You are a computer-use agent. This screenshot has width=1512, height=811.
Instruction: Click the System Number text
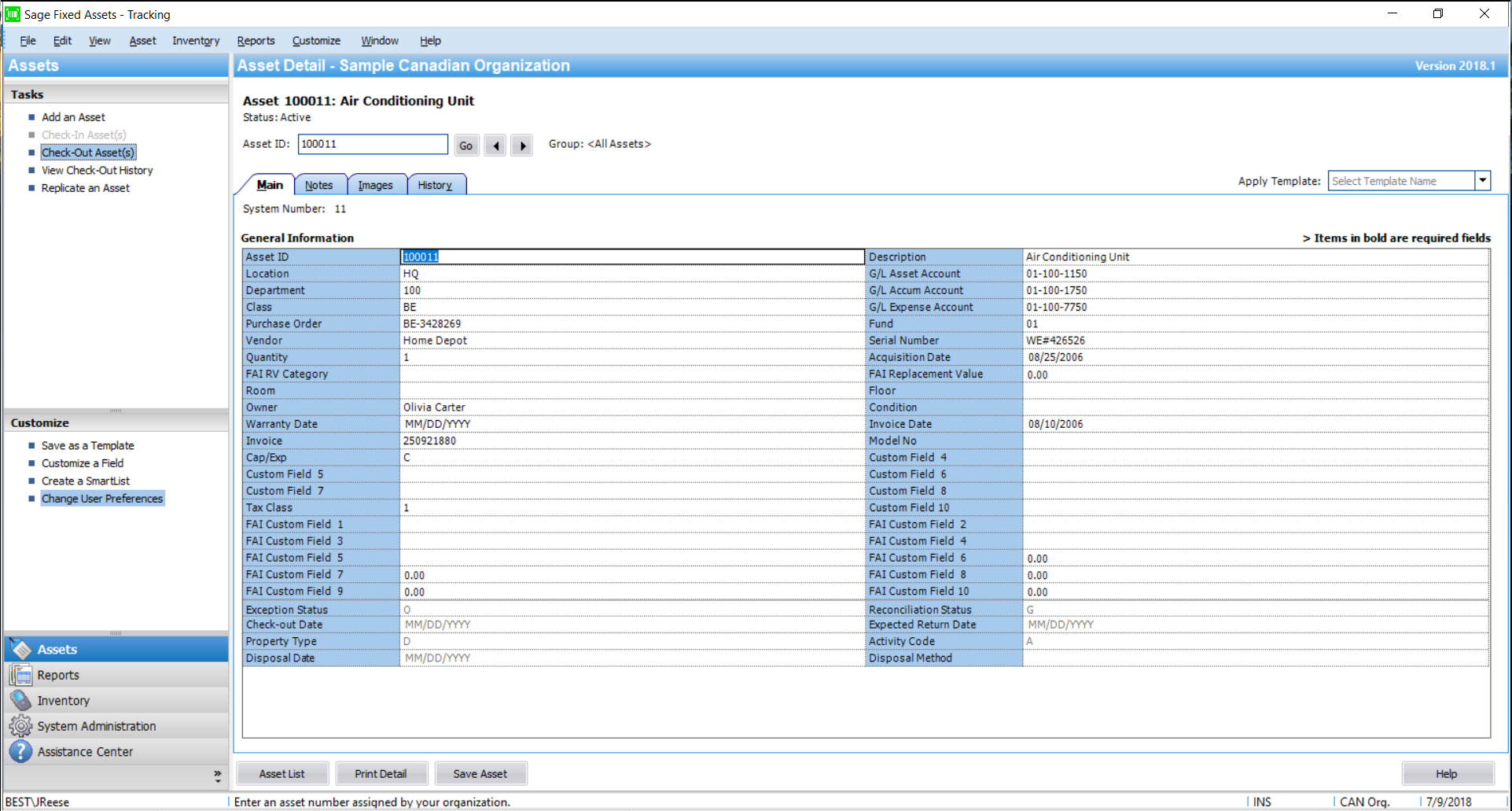(x=294, y=208)
